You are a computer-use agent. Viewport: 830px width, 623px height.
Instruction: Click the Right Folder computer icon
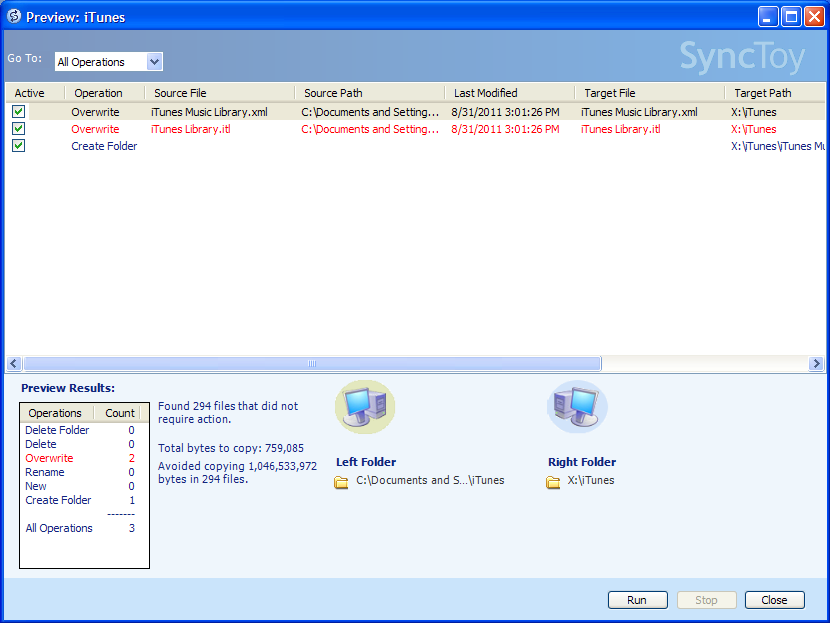577,407
